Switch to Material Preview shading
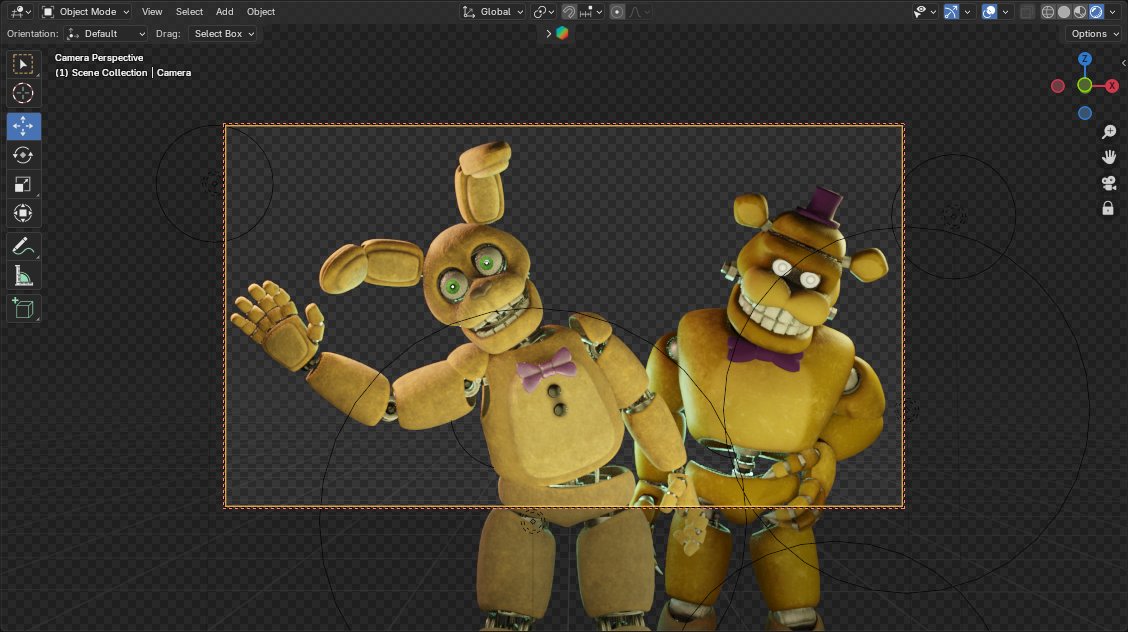The width and height of the screenshot is (1128, 632). point(1080,12)
